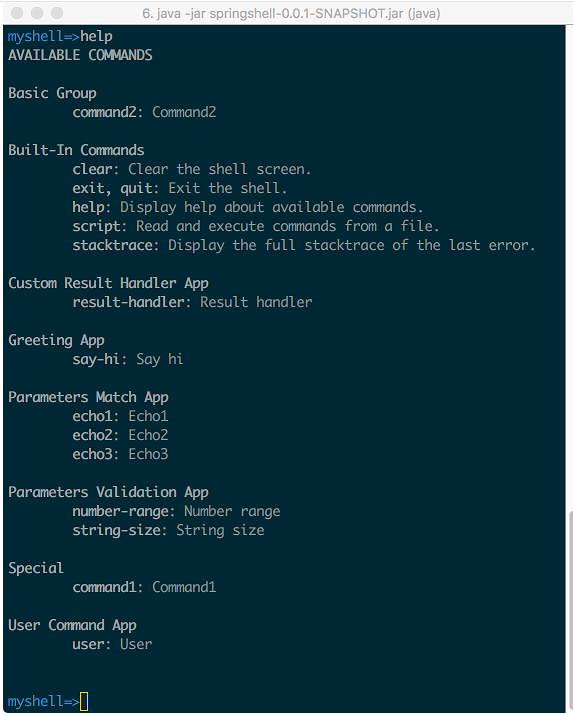Click the gray minimize window button
574x716 pixels.
[37, 13]
